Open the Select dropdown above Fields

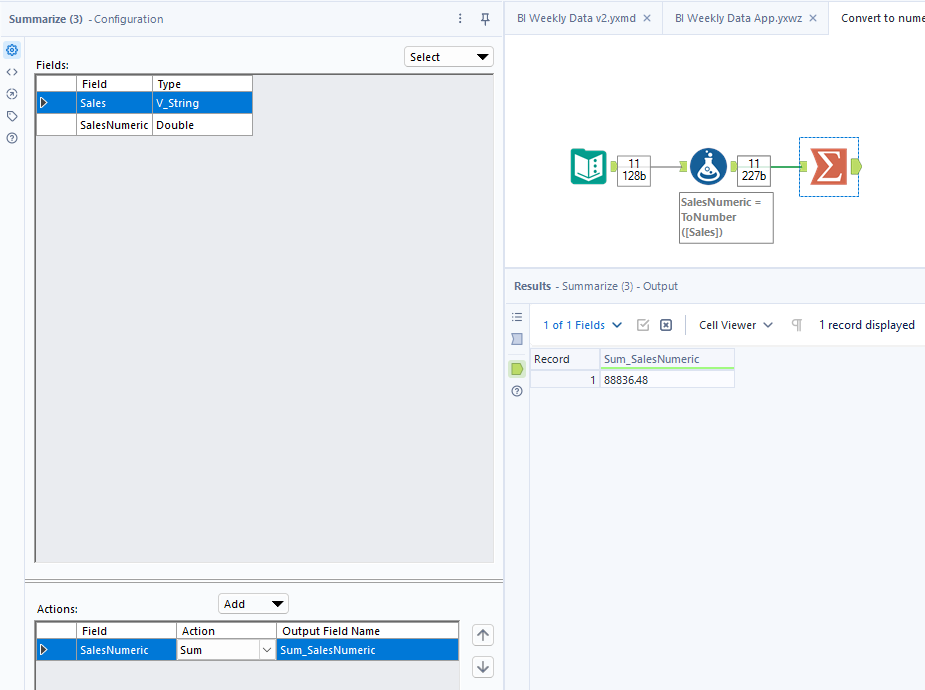[x=448, y=56]
